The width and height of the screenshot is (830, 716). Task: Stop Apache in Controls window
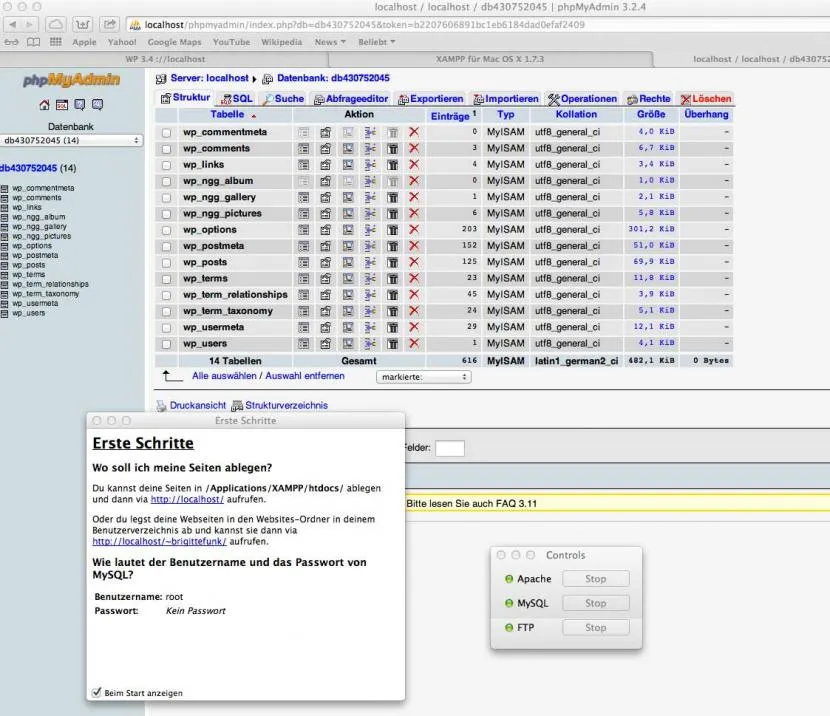coord(596,579)
